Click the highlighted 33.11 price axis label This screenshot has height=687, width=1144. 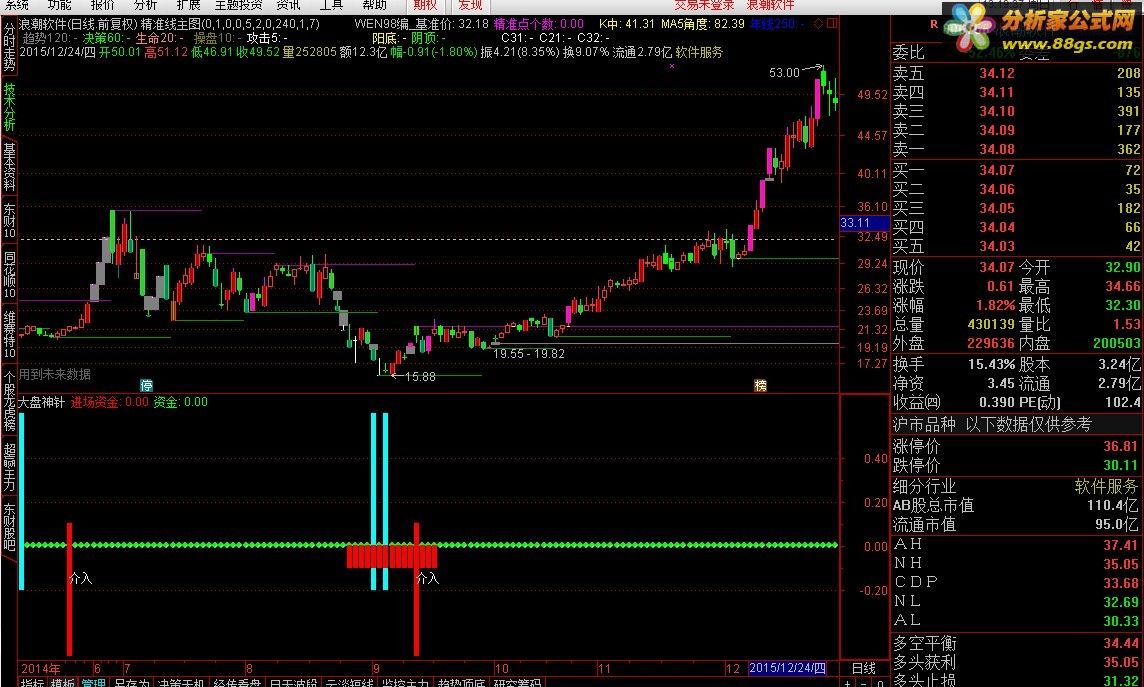(x=864, y=223)
